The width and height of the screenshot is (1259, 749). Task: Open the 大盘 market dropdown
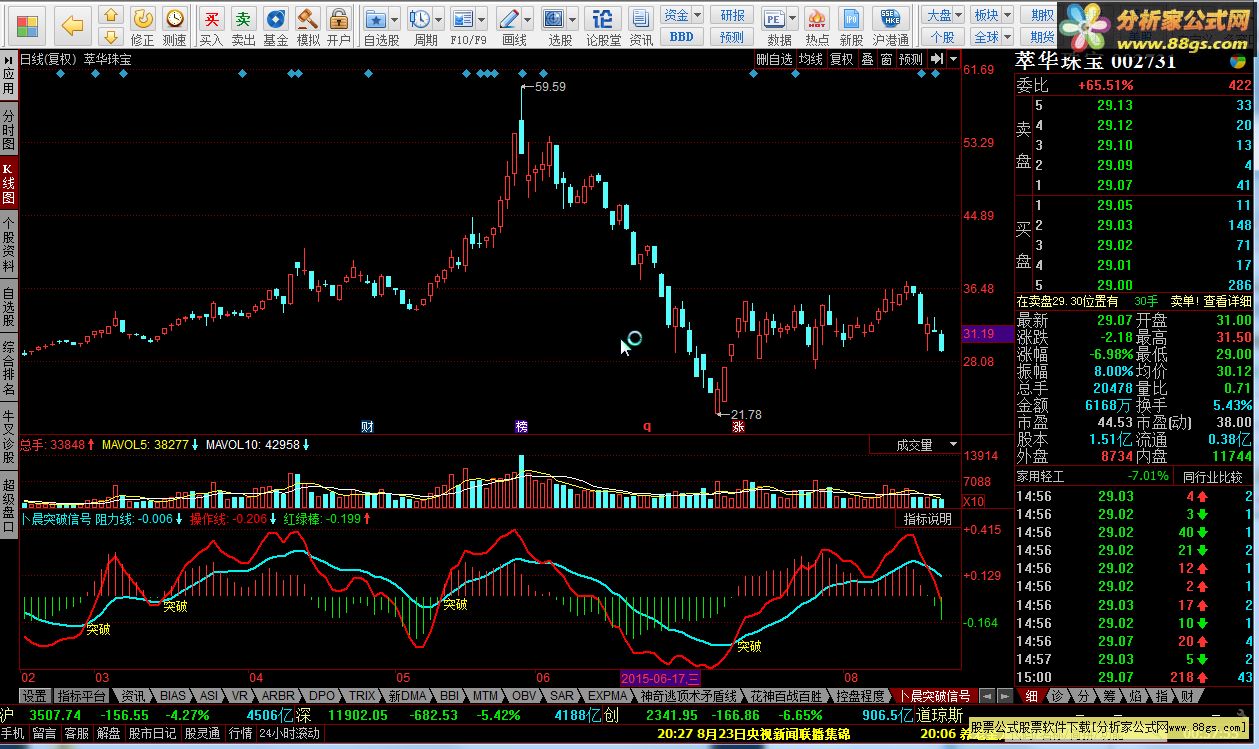coord(943,15)
